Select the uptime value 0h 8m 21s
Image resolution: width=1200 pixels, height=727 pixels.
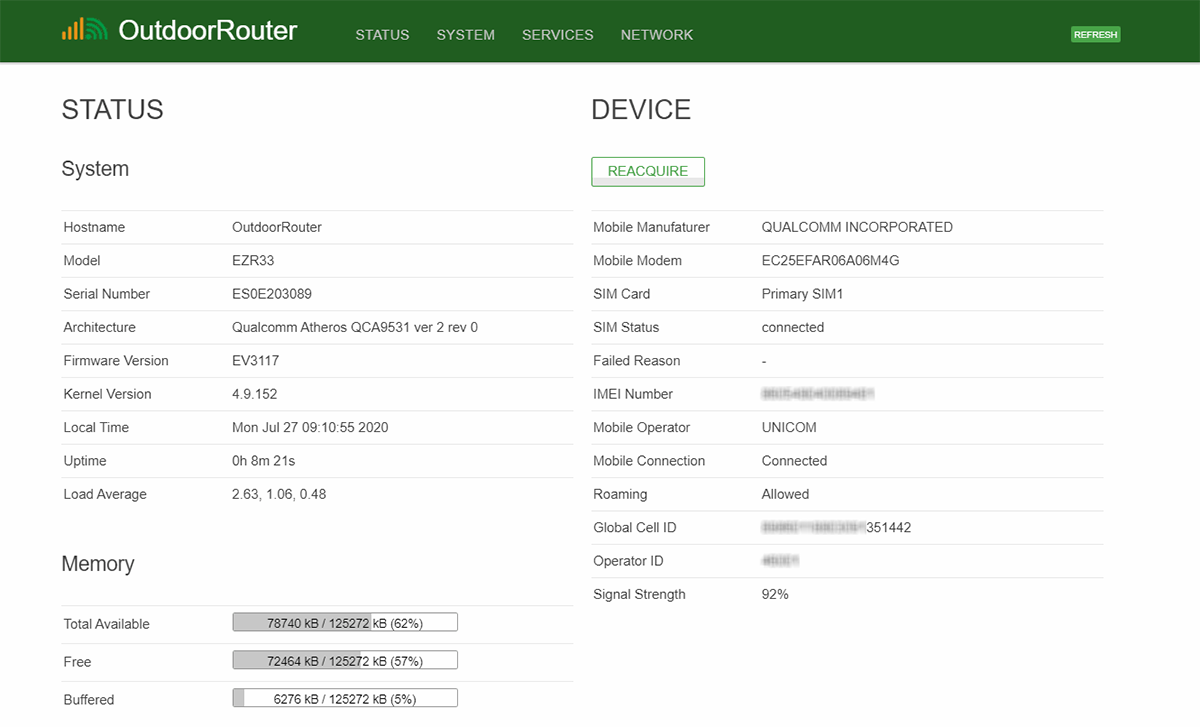tap(264, 461)
